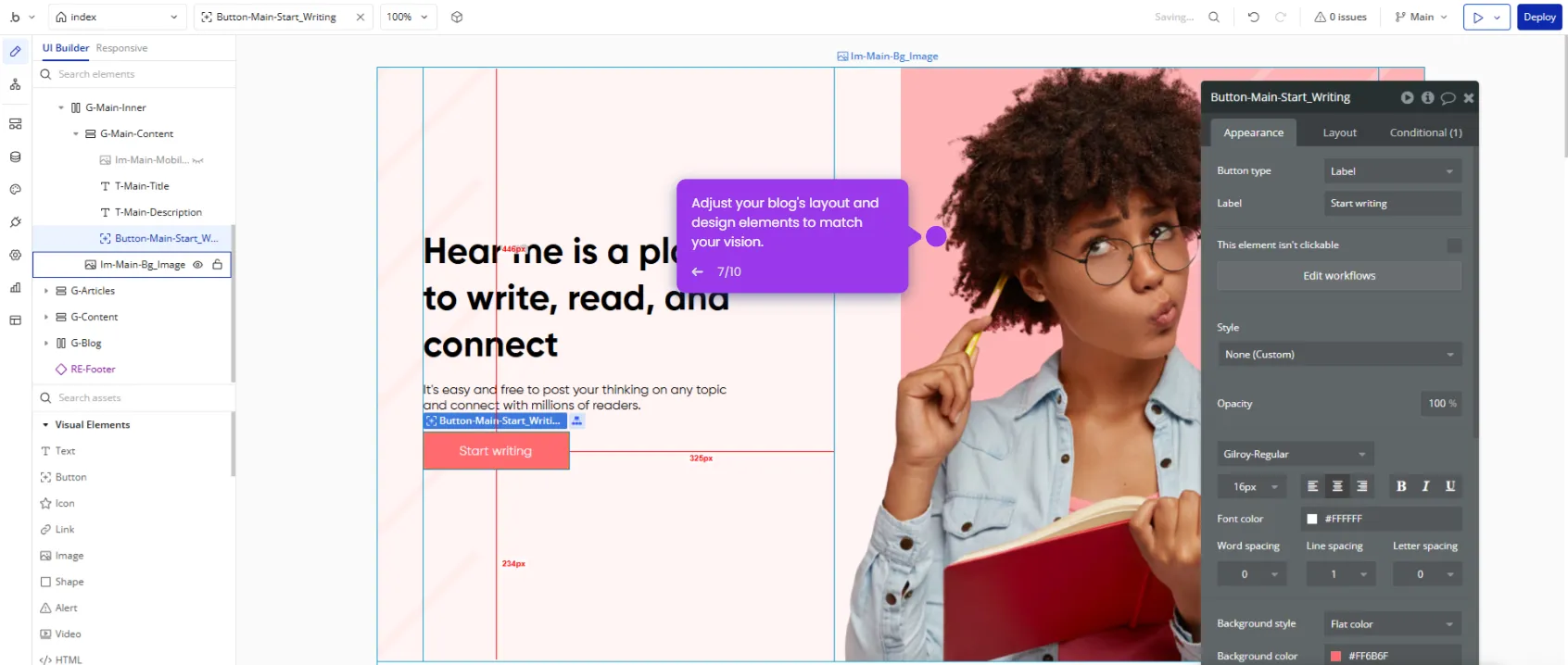The height and width of the screenshot is (665, 1568).
Task: Open the Button type dropdown
Action: (1393, 171)
